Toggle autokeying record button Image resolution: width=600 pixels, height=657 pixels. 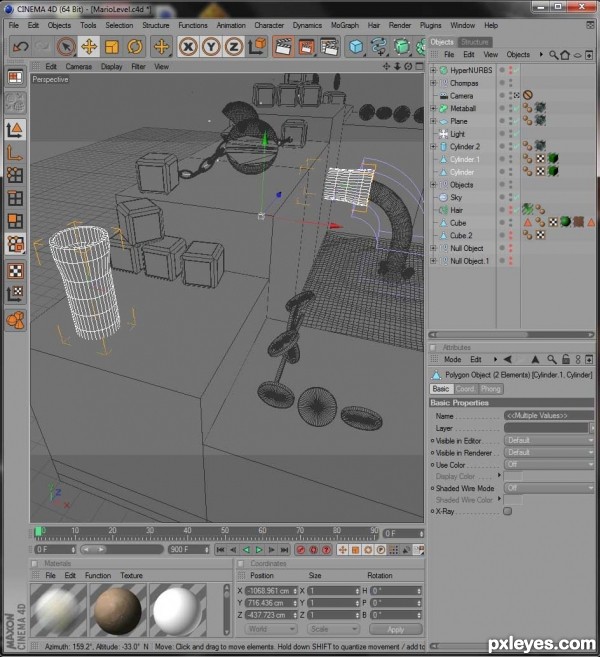(x=313, y=549)
